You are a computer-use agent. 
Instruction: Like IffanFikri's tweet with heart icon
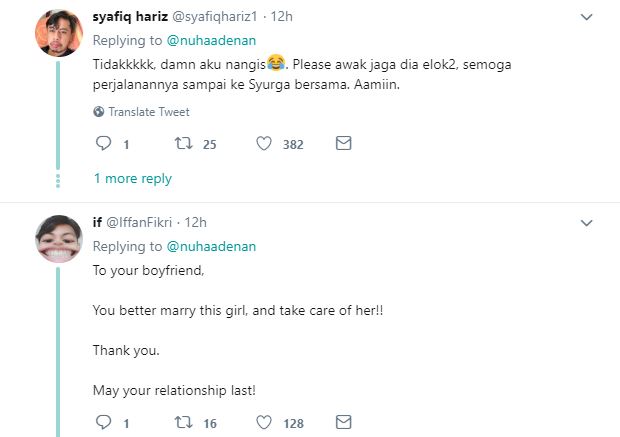click(264, 423)
